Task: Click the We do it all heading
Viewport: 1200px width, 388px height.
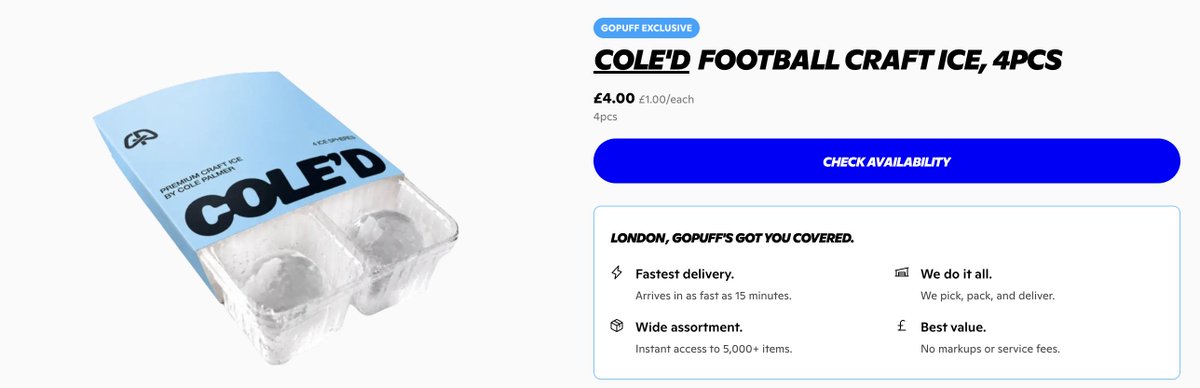Action: (x=956, y=273)
